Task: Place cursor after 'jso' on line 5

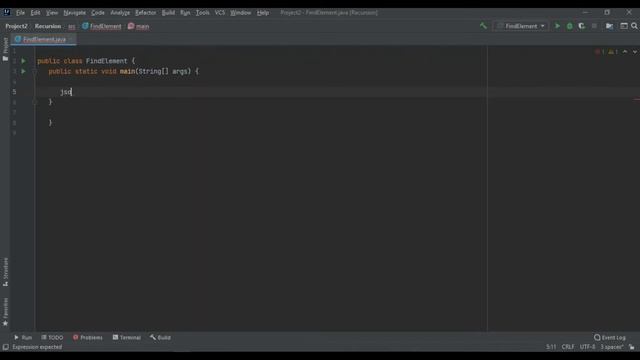Action: [72, 92]
